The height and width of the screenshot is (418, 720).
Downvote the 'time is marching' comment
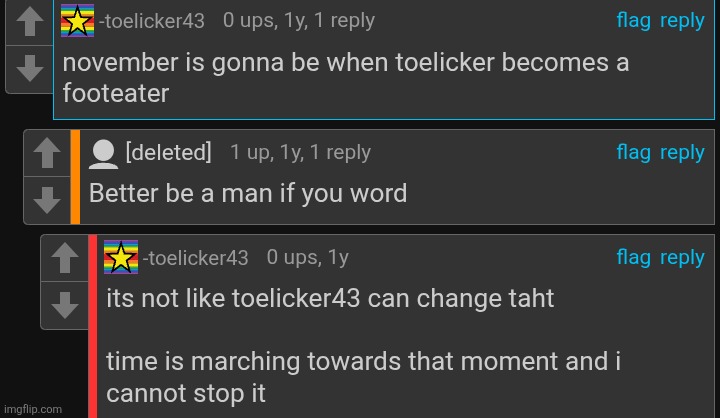point(65,305)
